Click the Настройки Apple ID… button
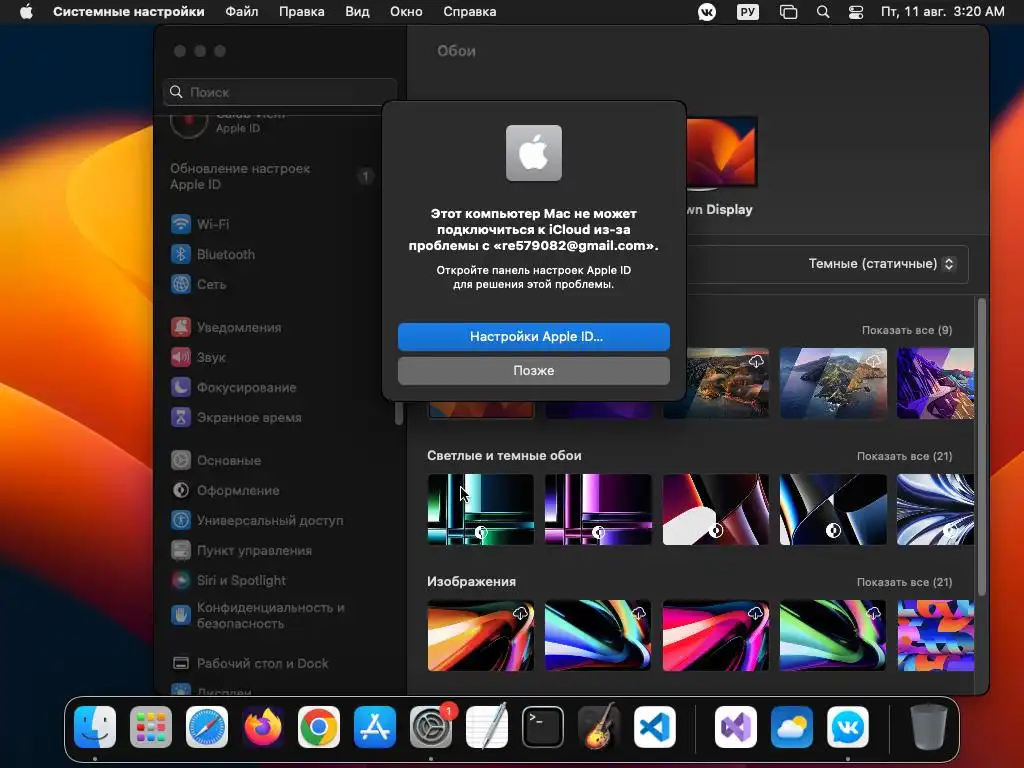1024x768 pixels. click(x=534, y=336)
